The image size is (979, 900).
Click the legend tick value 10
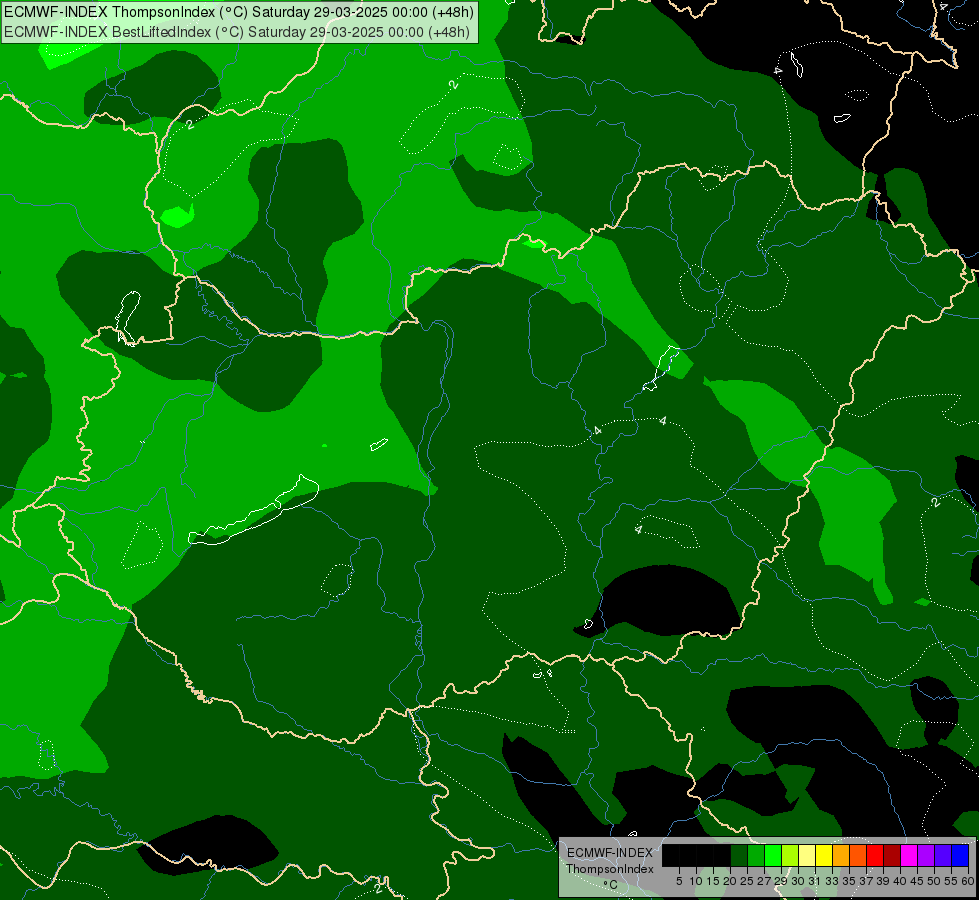pyautogui.click(x=696, y=881)
